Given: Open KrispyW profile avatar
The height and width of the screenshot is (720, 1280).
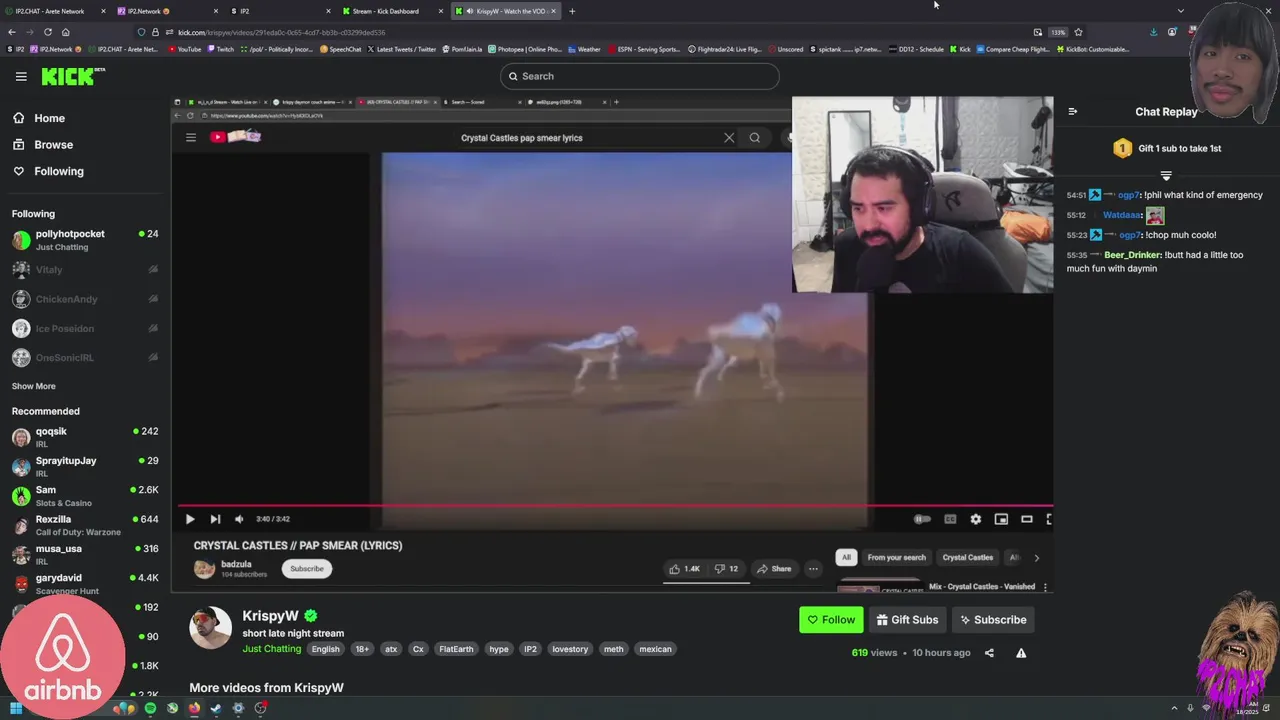Looking at the screenshot, I should [210, 628].
